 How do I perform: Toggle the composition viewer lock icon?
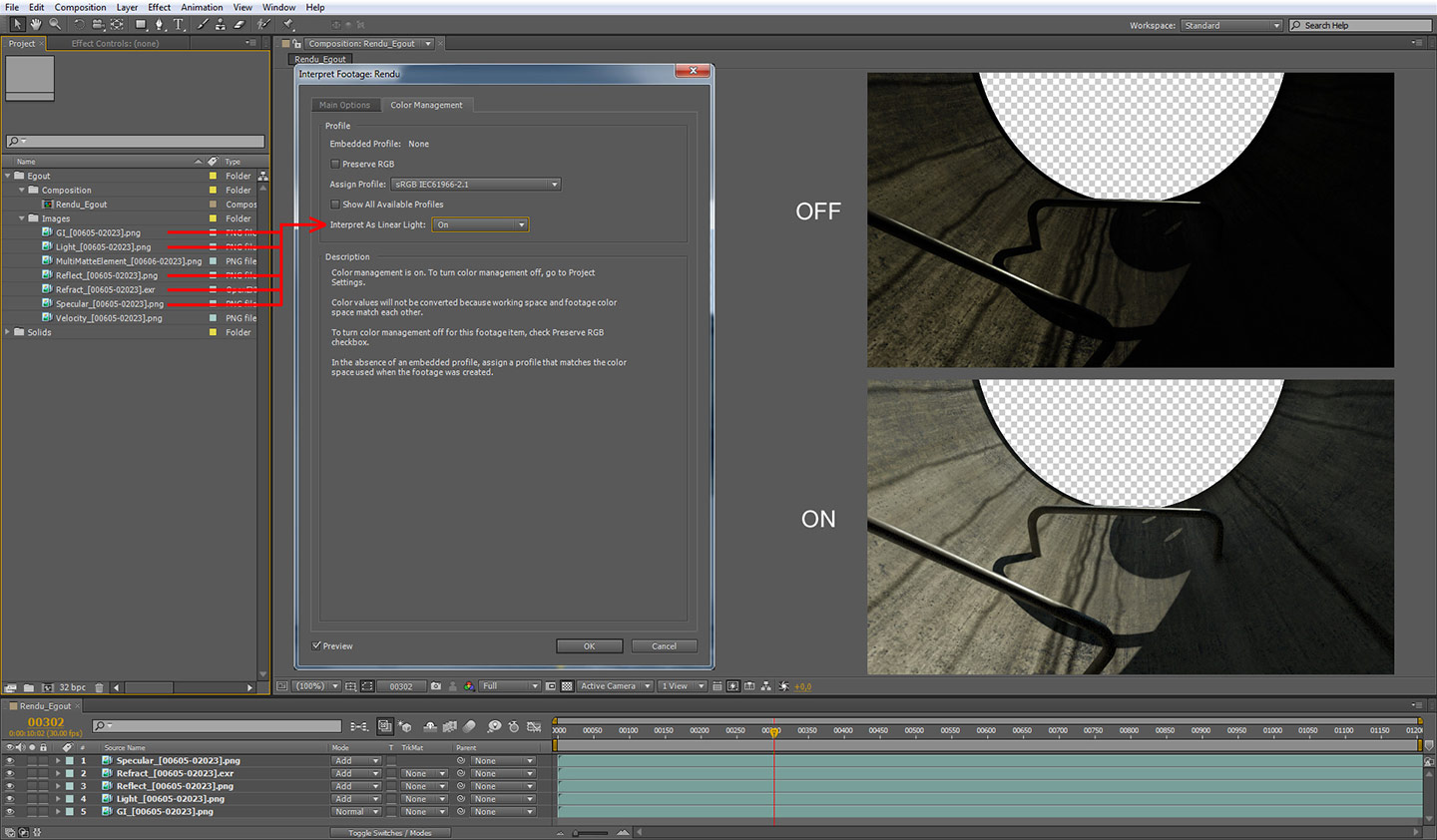297,44
